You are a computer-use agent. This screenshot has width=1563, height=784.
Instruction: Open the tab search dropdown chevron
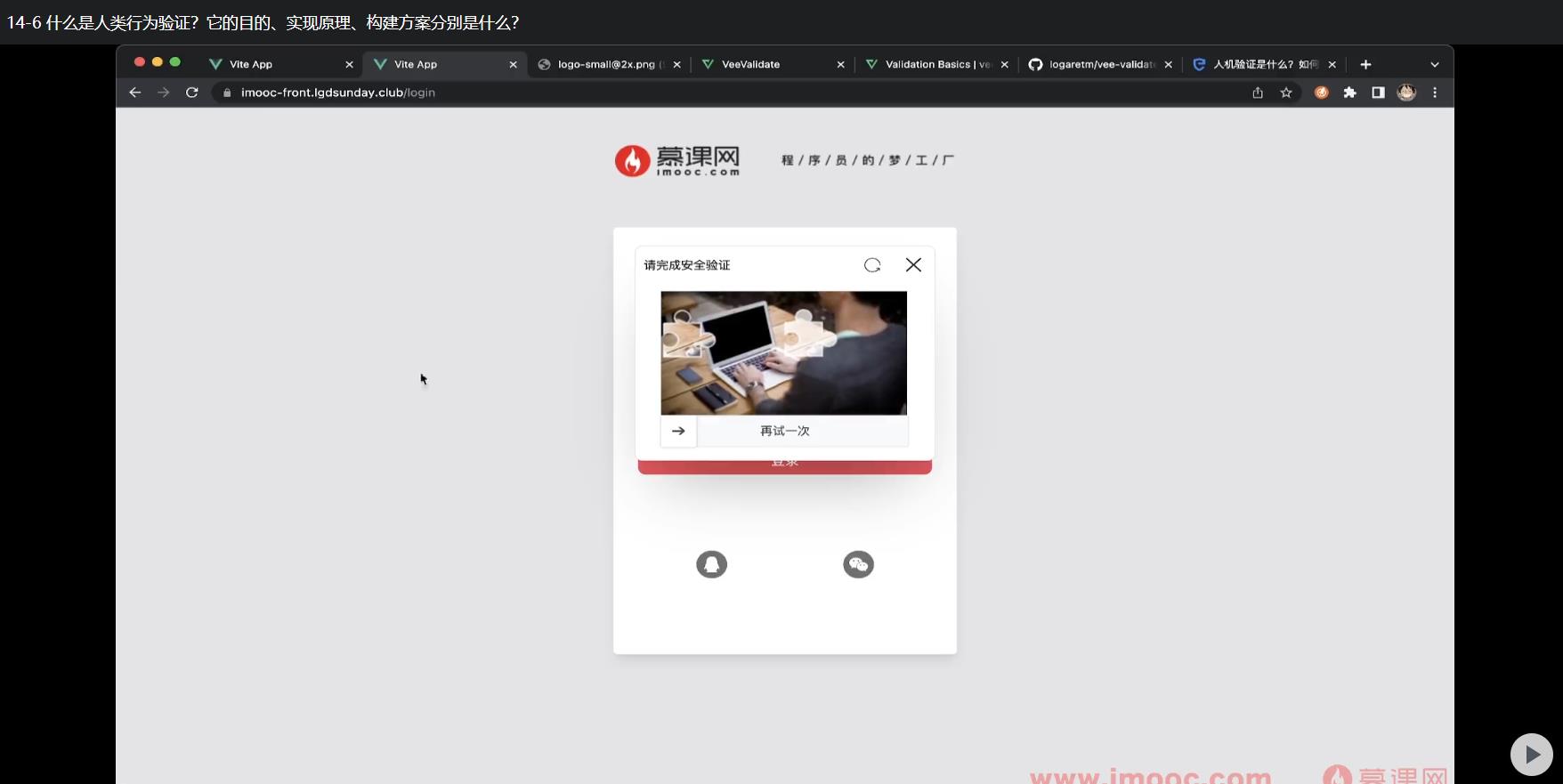[1435, 65]
